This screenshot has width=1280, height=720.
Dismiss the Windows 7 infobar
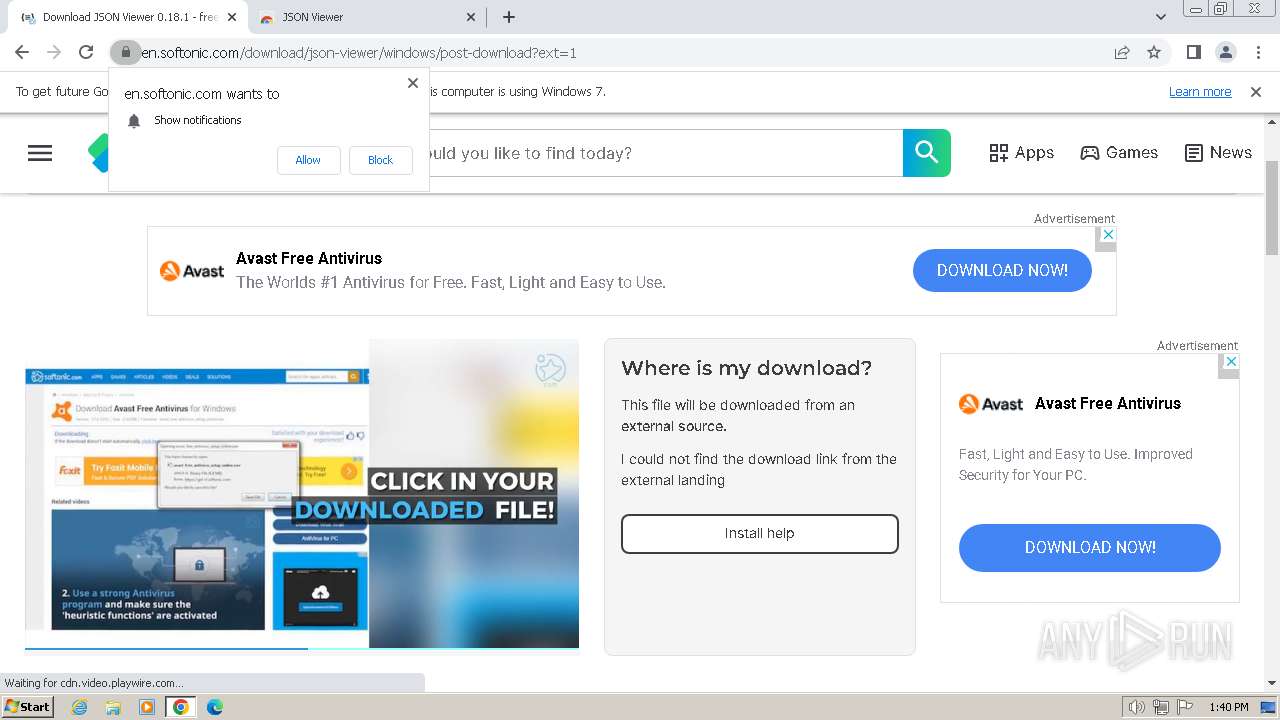click(1256, 92)
